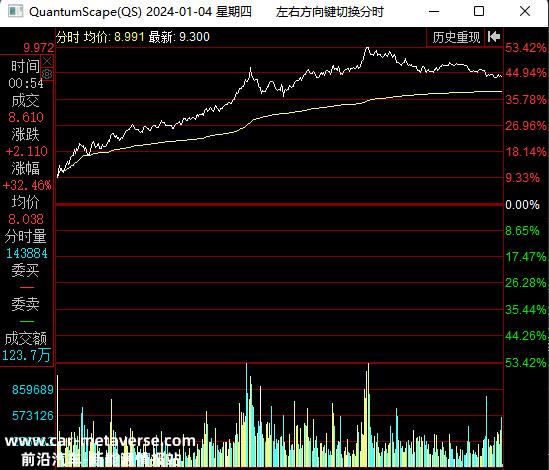Click the application icon in title bar
This screenshot has width=549, height=470.
[x=16, y=12]
